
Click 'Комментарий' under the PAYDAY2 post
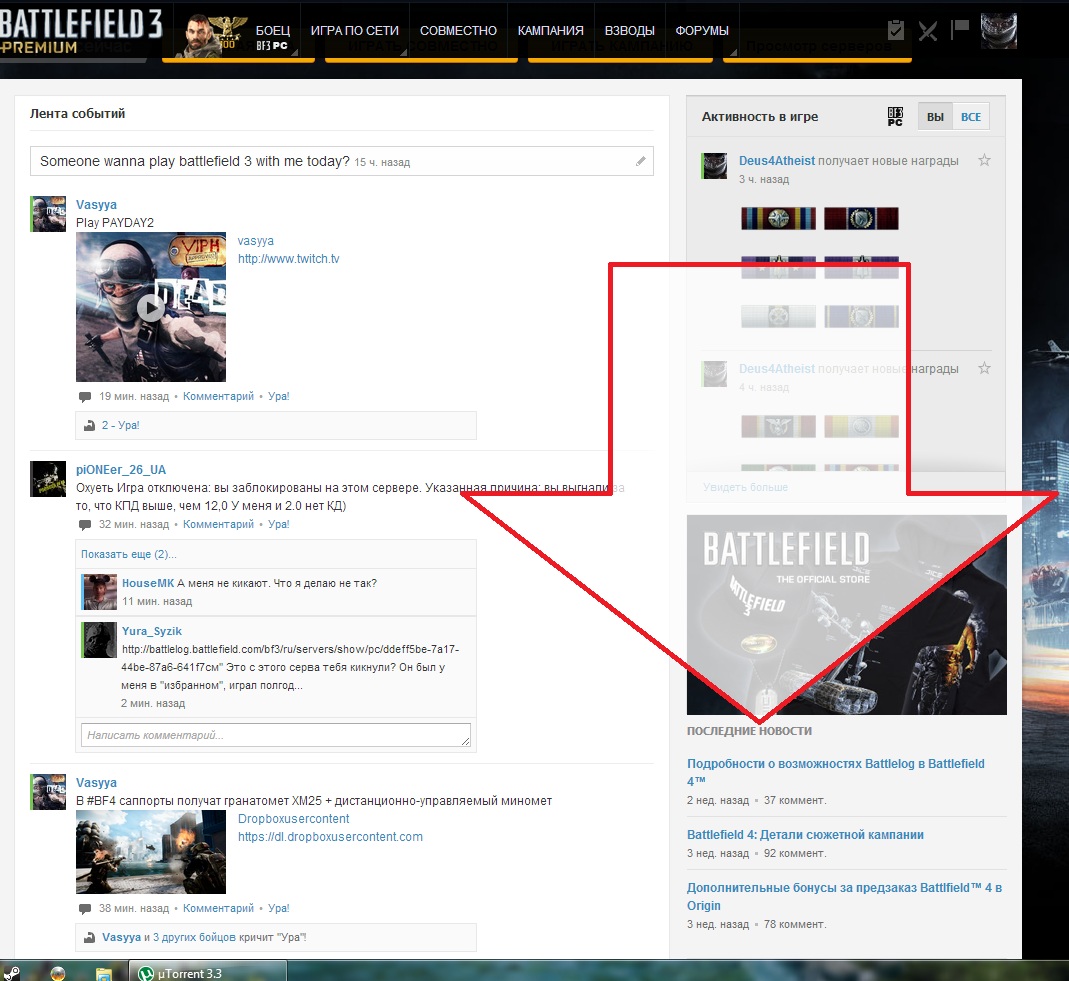coord(218,396)
